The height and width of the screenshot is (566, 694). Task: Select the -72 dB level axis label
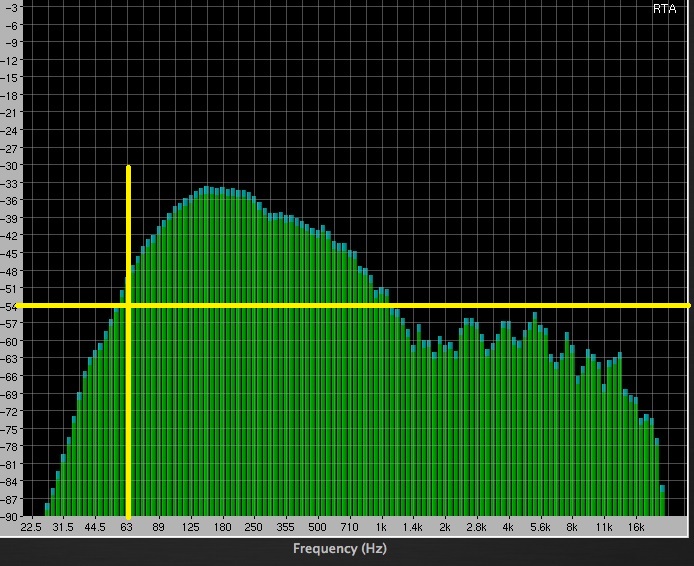10,411
